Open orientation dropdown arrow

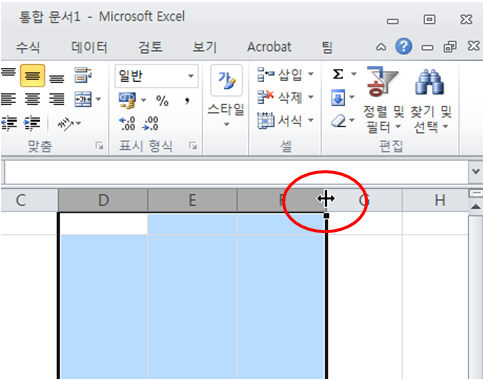click(79, 123)
